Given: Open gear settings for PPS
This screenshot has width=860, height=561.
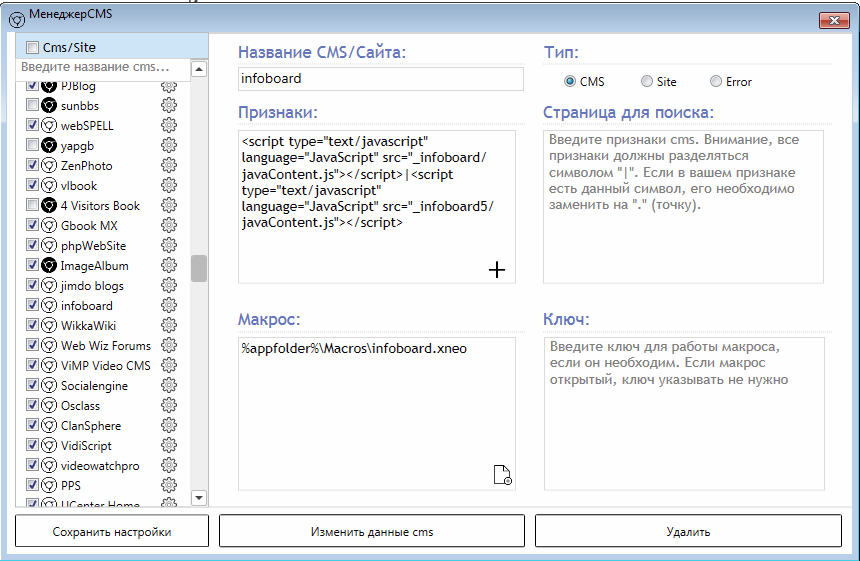Looking at the screenshot, I should click(169, 485).
